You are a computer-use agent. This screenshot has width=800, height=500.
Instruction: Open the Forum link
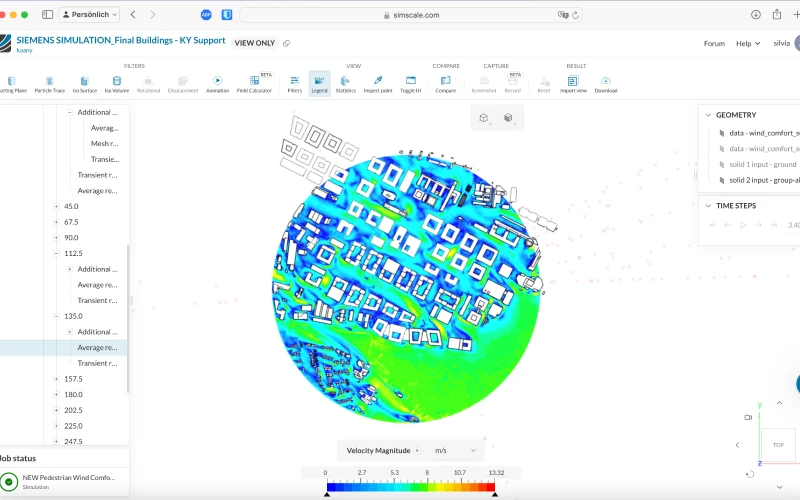click(x=714, y=43)
